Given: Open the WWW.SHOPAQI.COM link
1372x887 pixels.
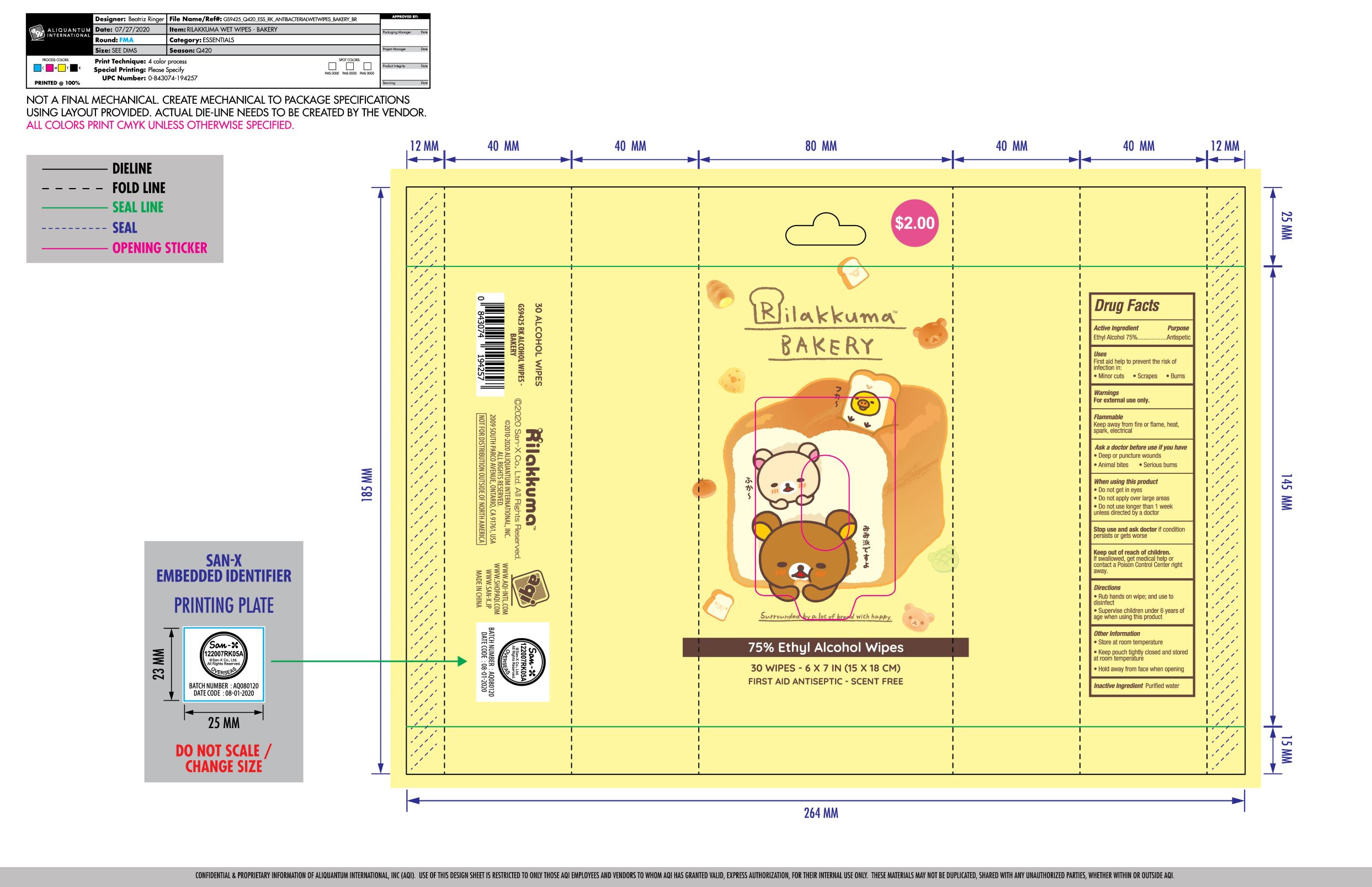Looking at the screenshot, I should tap(497, 589).
